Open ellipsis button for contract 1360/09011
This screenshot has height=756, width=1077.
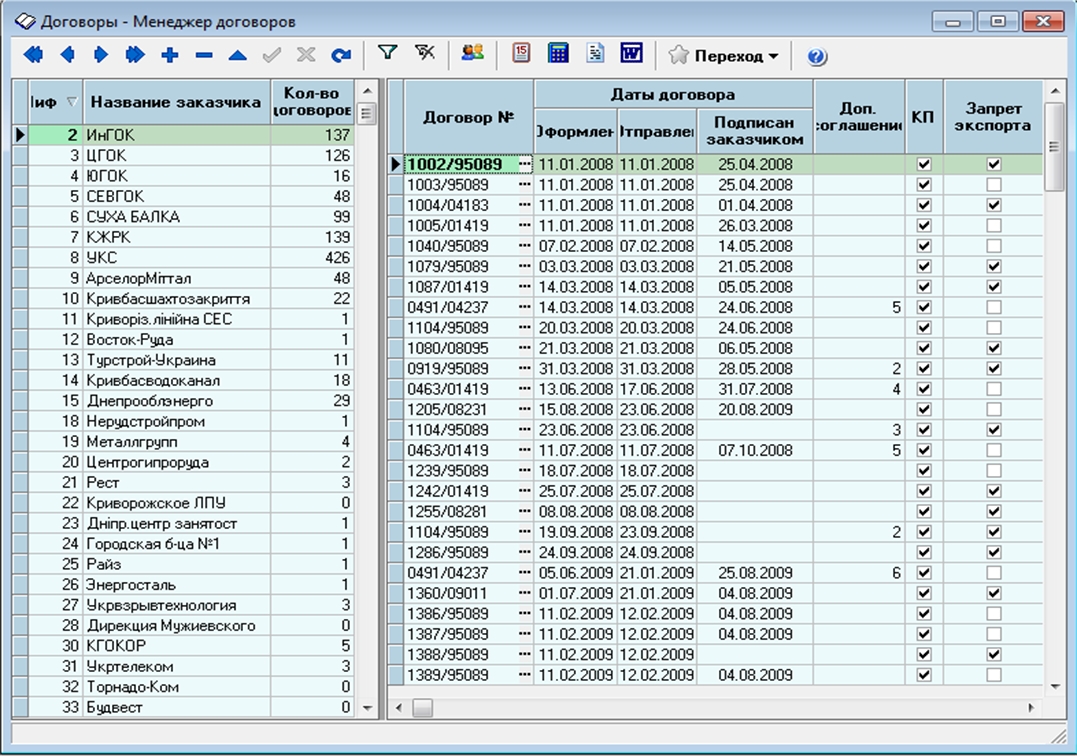[525, 593]
